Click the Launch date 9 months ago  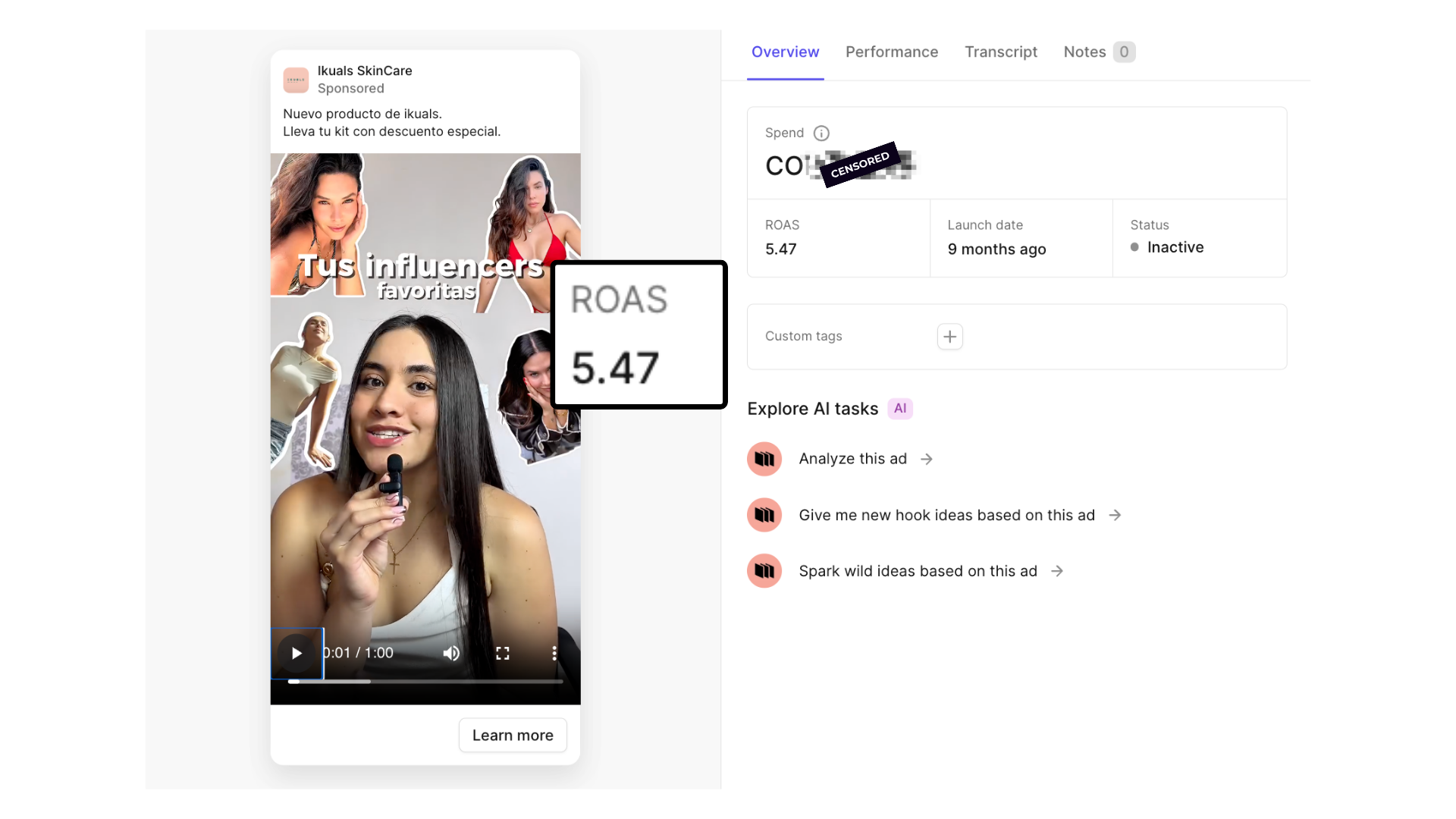coord(996,249)
